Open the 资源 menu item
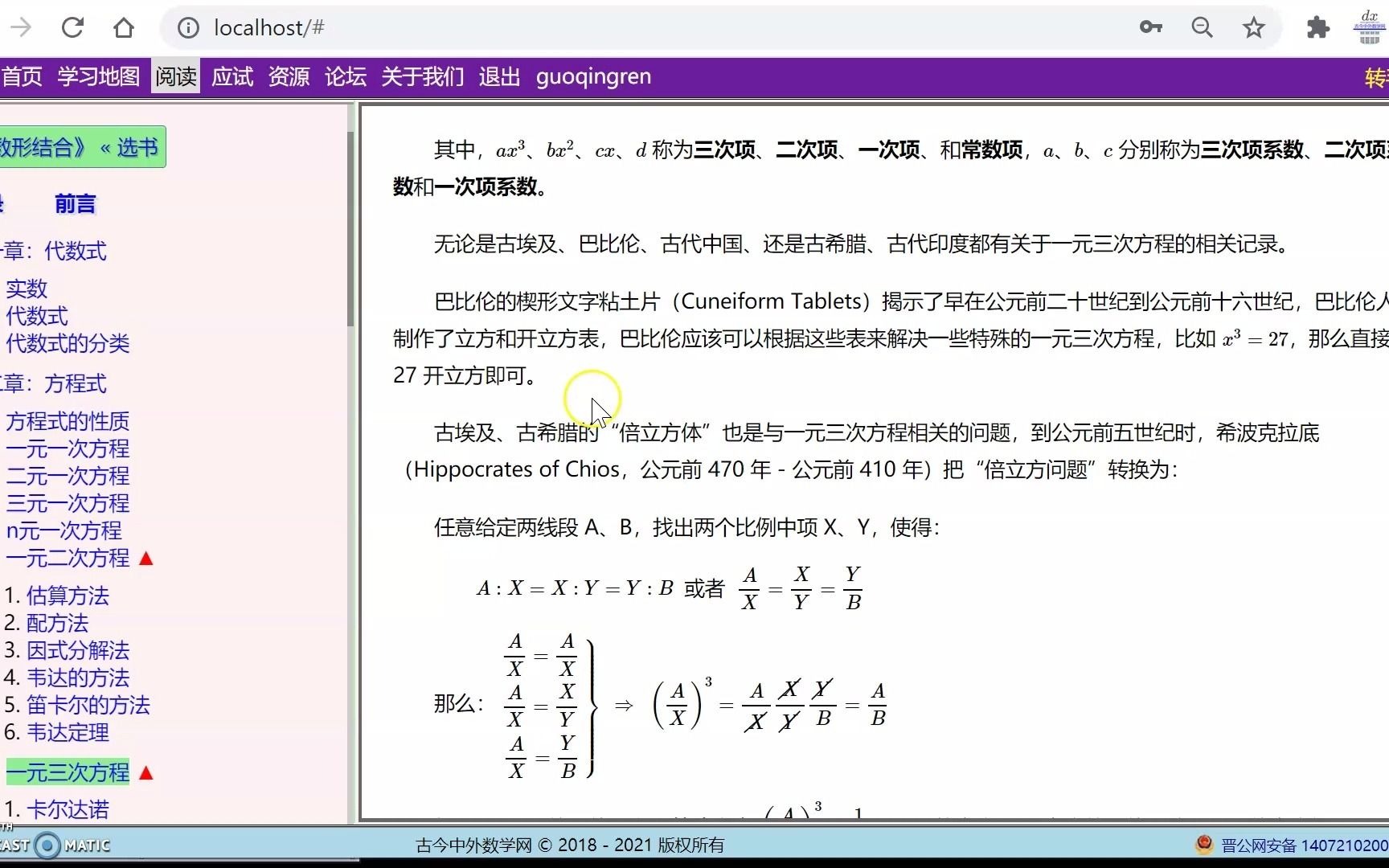 point(289,77)
